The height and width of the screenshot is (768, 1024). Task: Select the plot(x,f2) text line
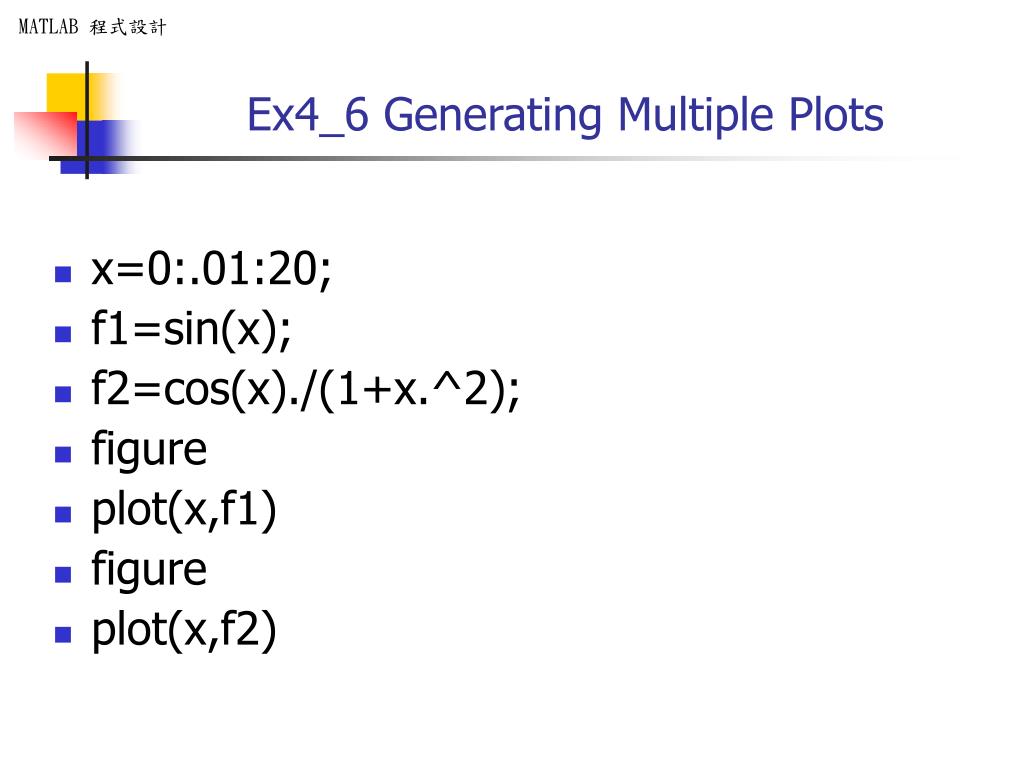[x=184, y=630]
